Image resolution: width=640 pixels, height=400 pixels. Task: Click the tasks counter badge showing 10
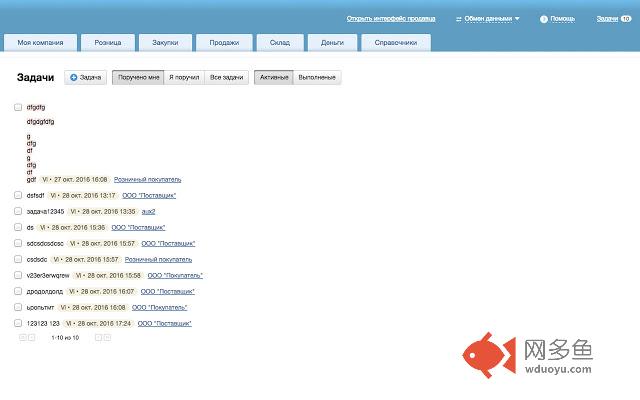point(626,19)
